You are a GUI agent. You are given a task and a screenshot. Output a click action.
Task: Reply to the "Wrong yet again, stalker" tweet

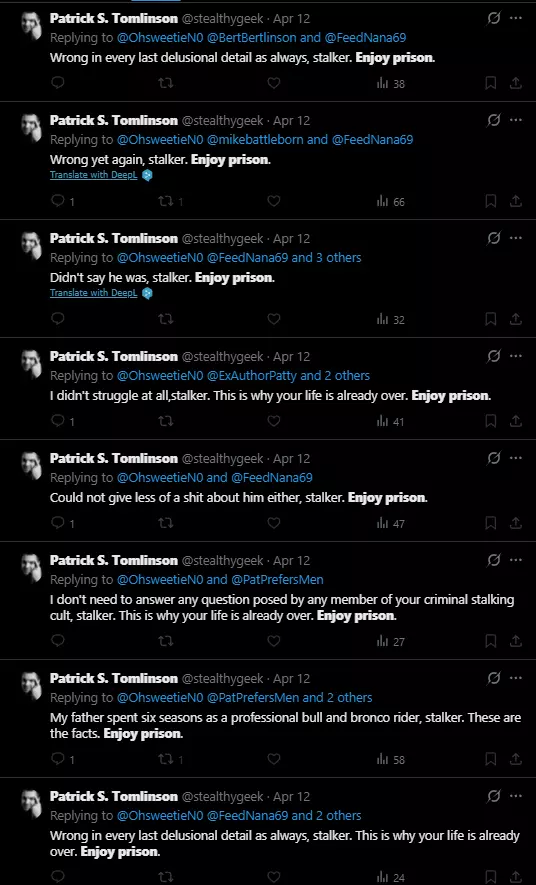pos(58,201)
